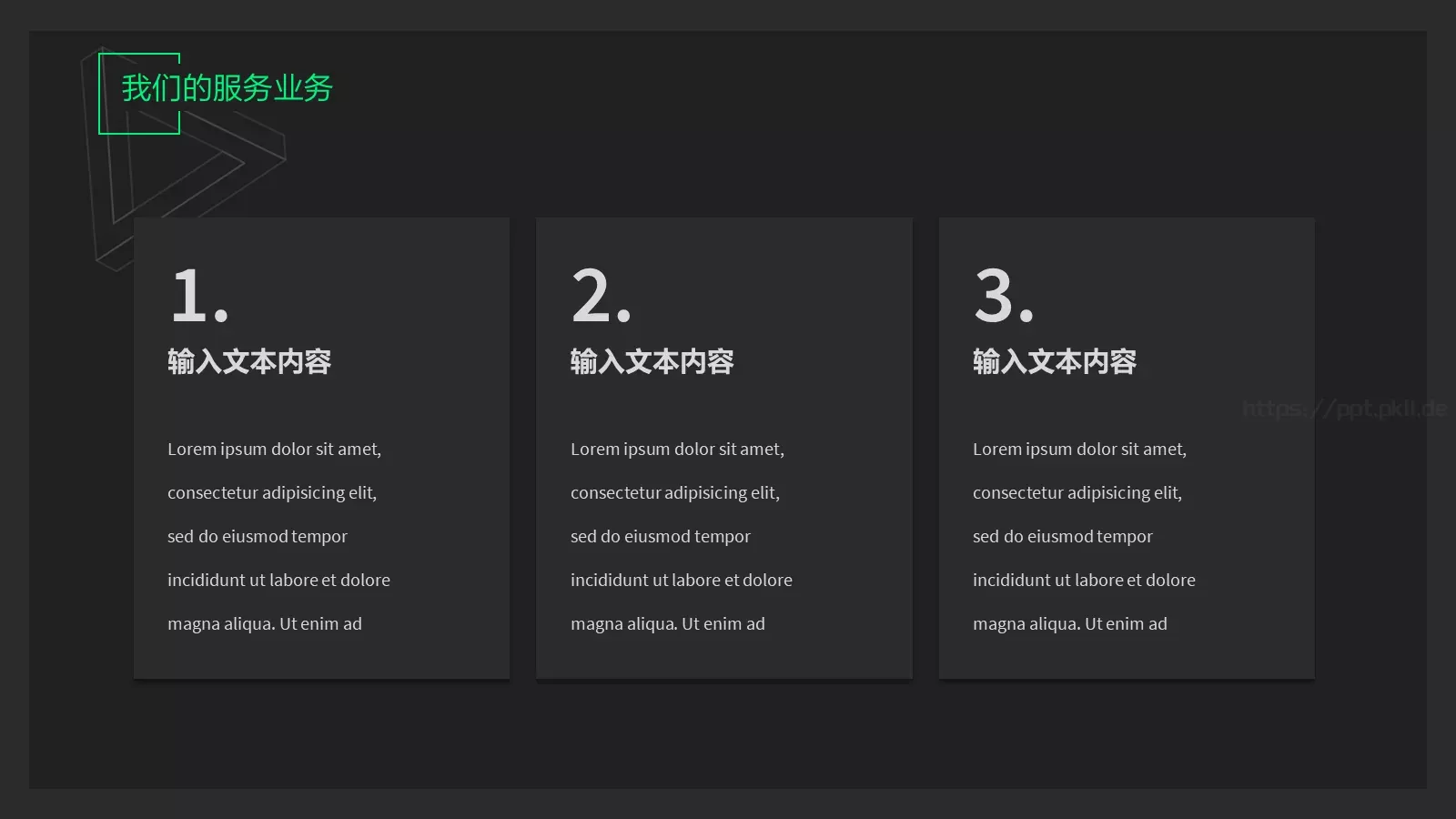Viewport: 1456px width, 819px height.
Task: Click 'Lorem ipsum dolor sit amet,' in card 1
Action: pyautogui.click(x=274, y=449)
